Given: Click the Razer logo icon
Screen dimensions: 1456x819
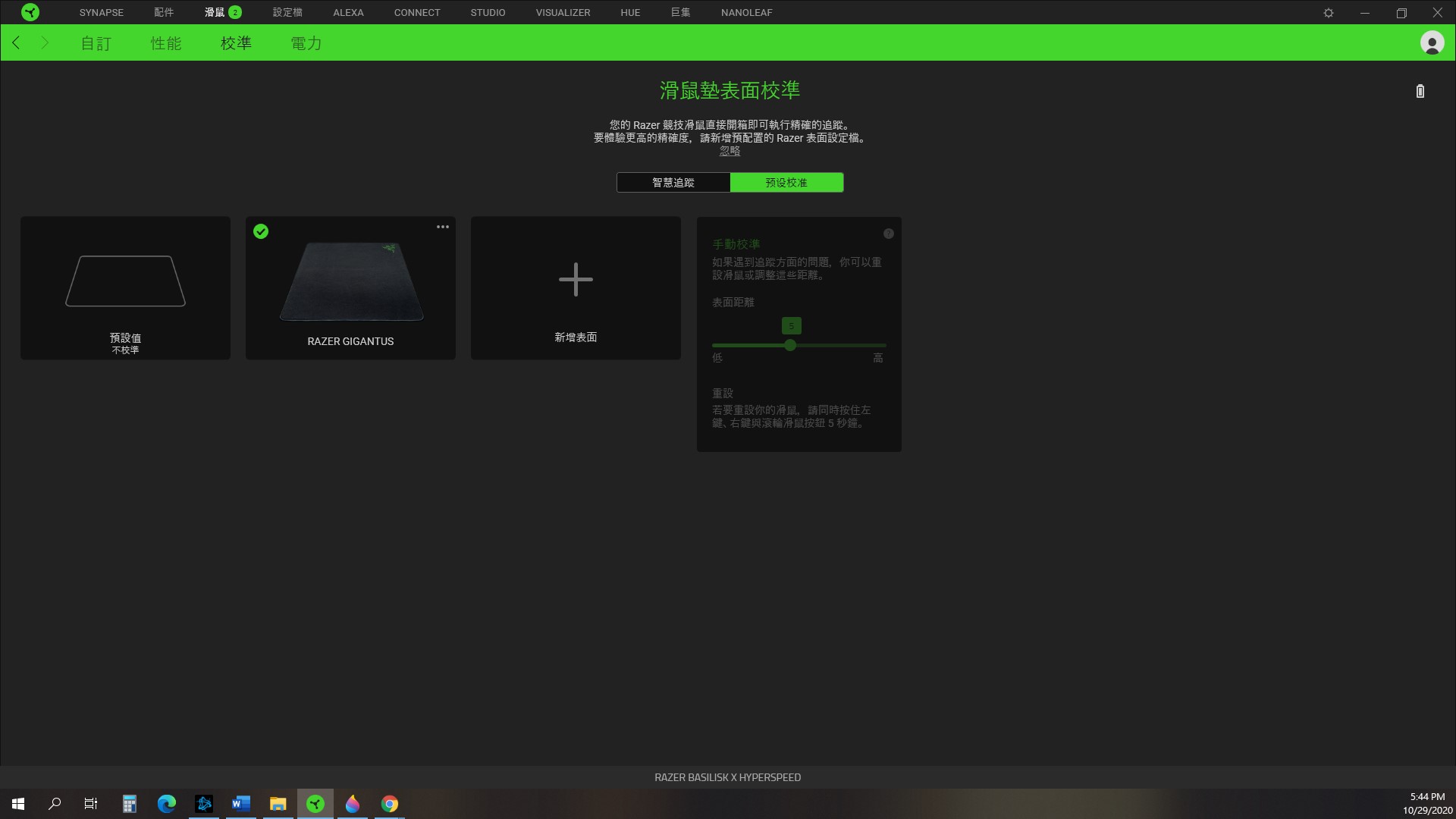Looking at the screenshot, I should (30, 12).
